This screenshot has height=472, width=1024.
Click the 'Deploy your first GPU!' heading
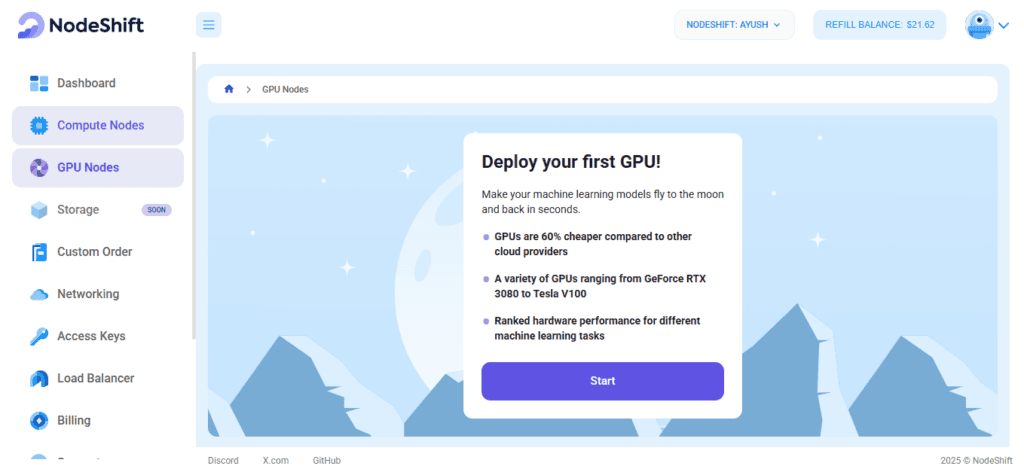[571, 162]
